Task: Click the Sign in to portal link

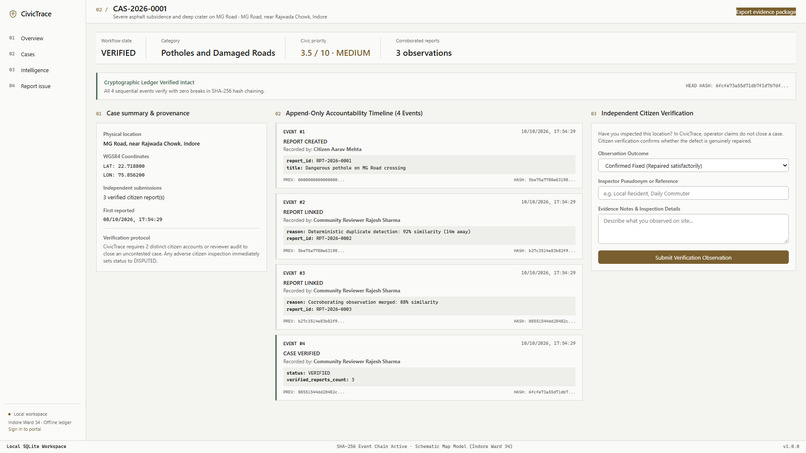Action: (x=24, y=429)
